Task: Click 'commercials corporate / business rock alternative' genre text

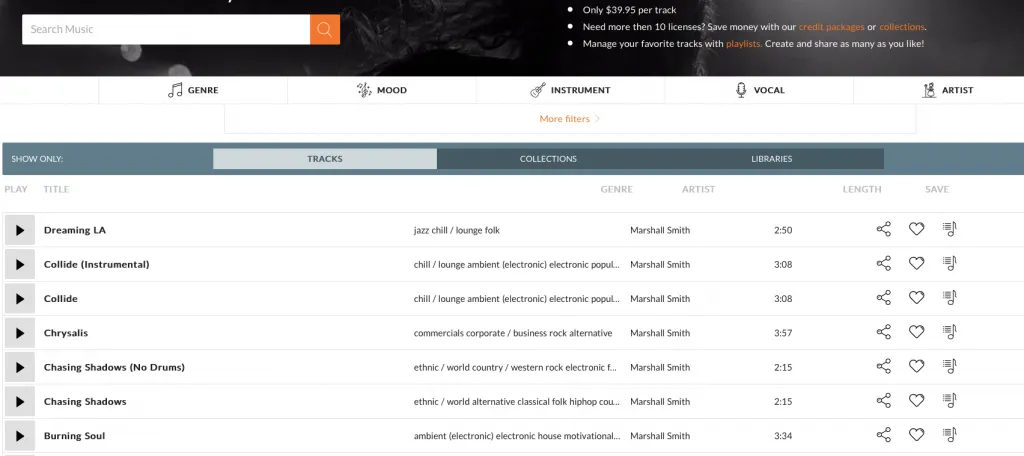Action: pyautogui.click(x=513, y=333)
